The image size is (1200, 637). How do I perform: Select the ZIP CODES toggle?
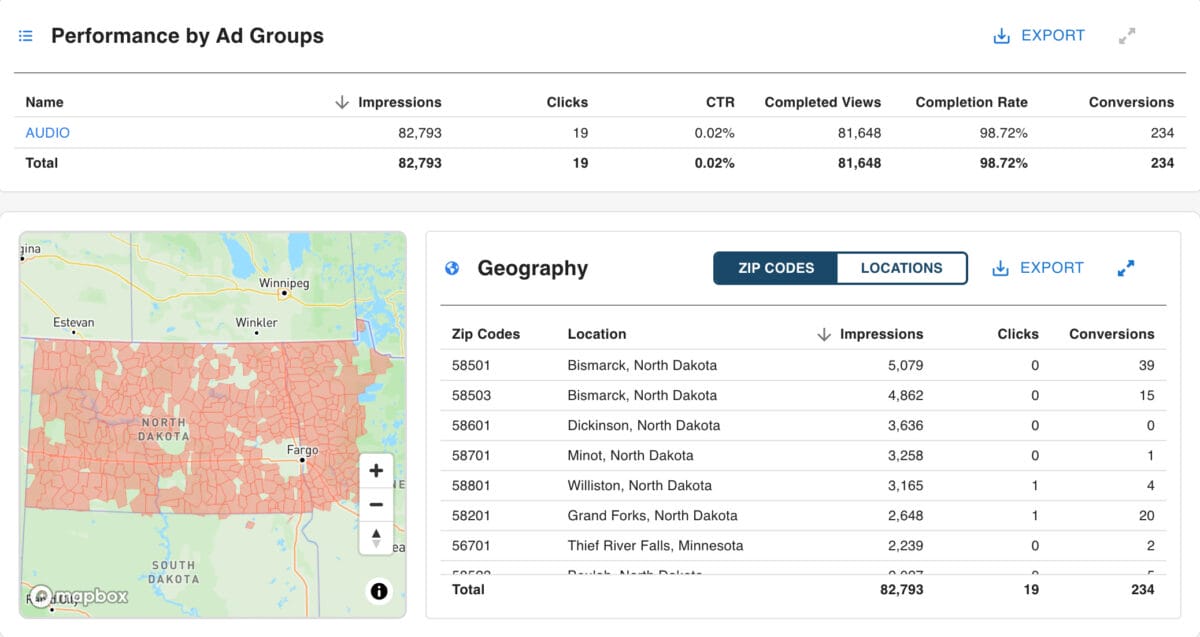coord(776,268)
